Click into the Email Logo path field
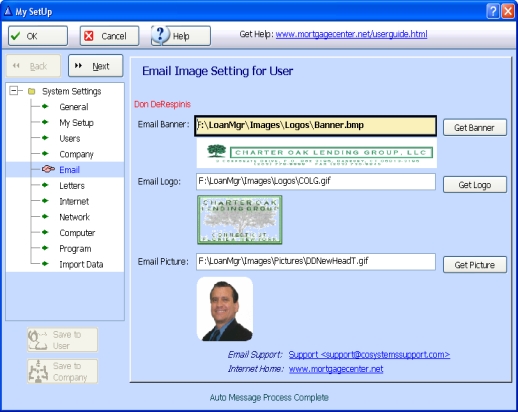 pos(316,181)
